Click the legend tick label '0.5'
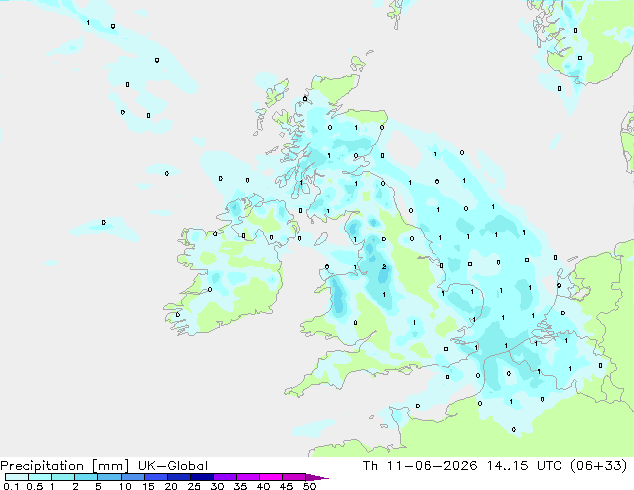Screen dimensions: 634x490 [x=35, y=486]
